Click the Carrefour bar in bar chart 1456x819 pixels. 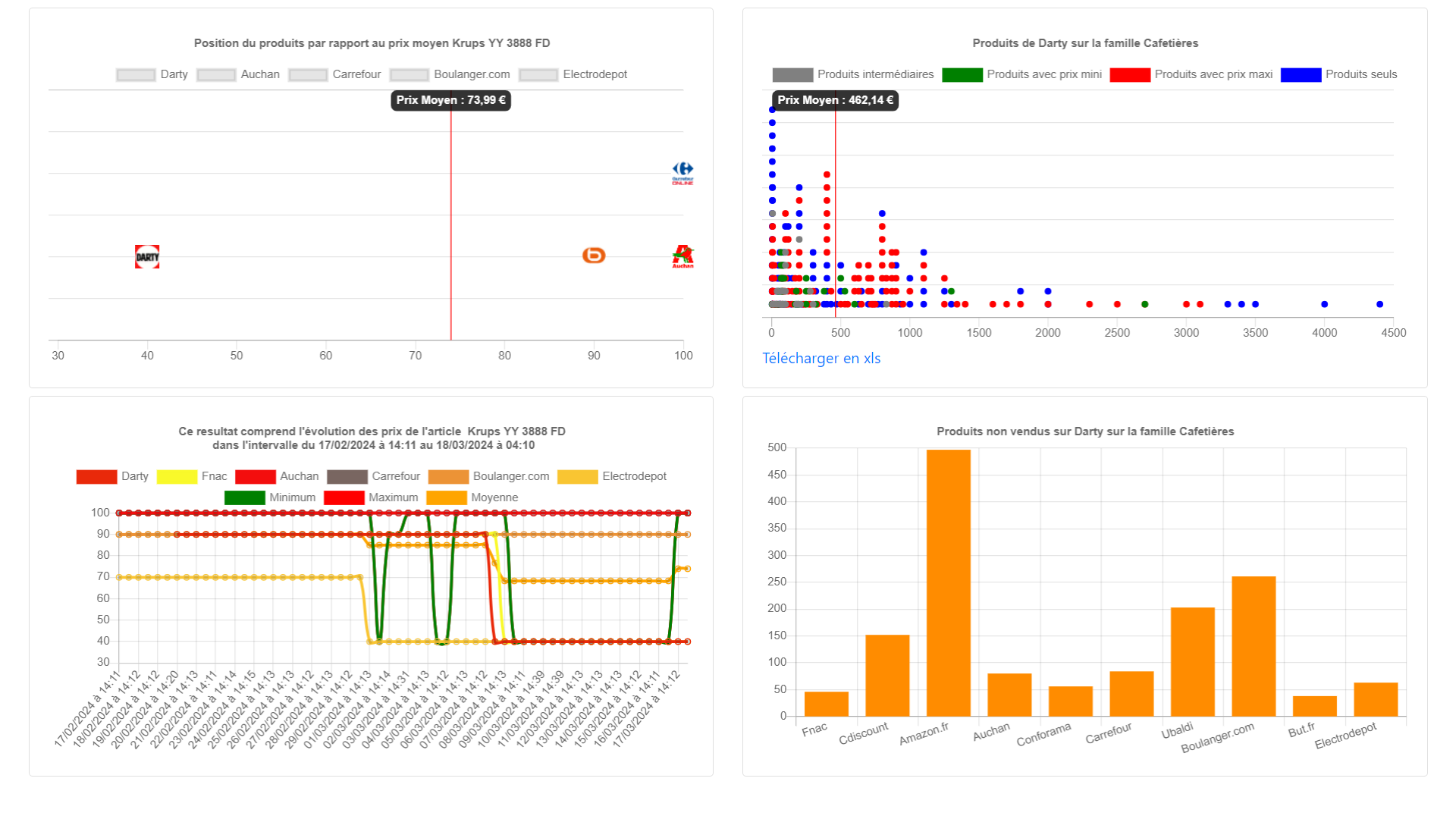pos(1131,694)
